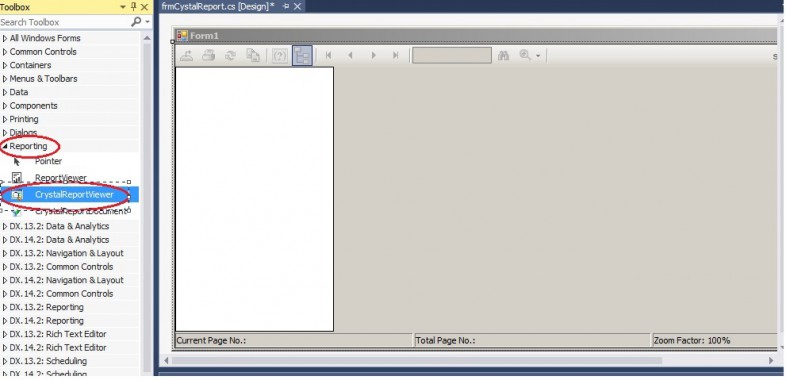This screenshot has height=380, width=786.
Task: Click the page number input box
Action: pos(452,56)
